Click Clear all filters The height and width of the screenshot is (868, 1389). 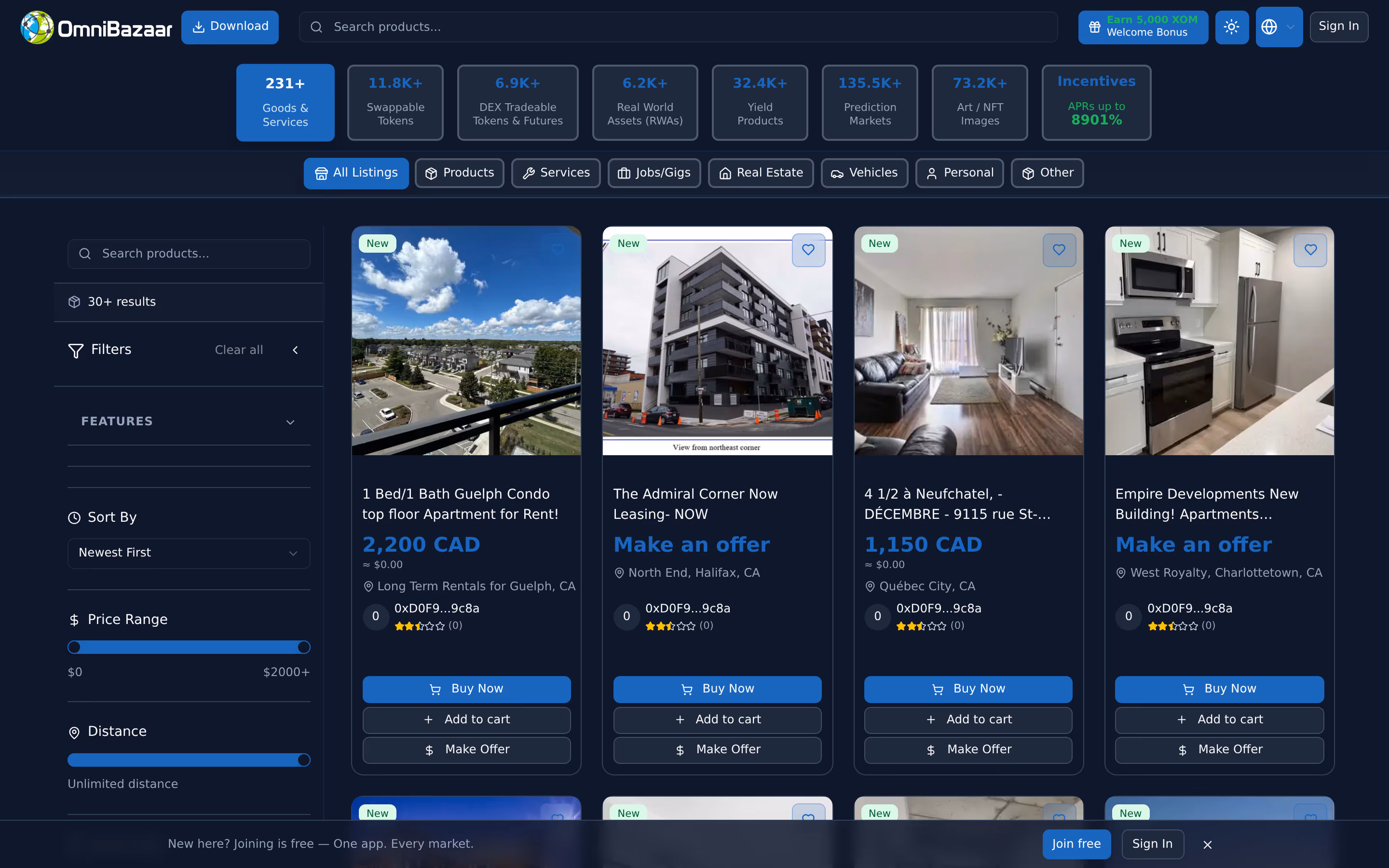coord(239,350)
